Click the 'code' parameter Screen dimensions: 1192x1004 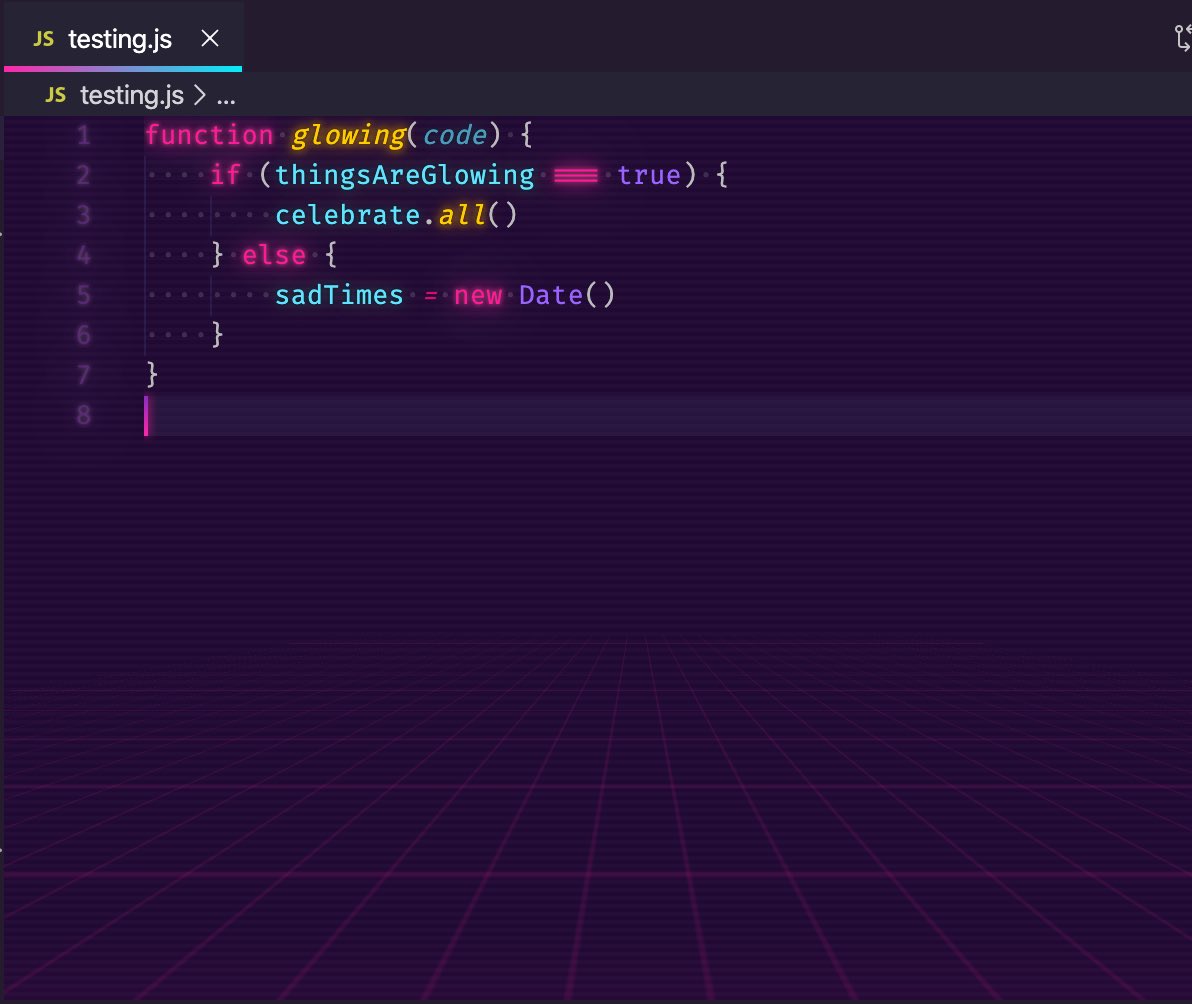455,135
